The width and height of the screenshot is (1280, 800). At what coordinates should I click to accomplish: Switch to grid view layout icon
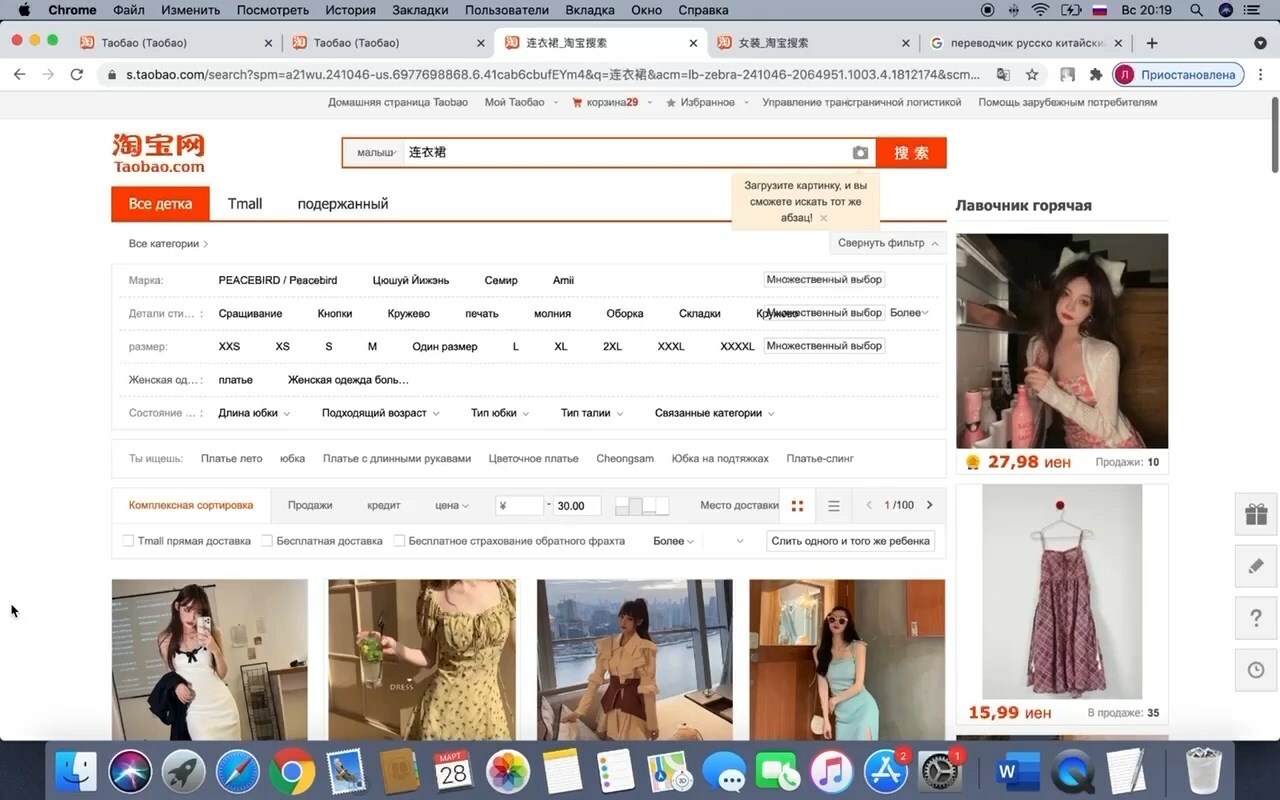[797, 506]
